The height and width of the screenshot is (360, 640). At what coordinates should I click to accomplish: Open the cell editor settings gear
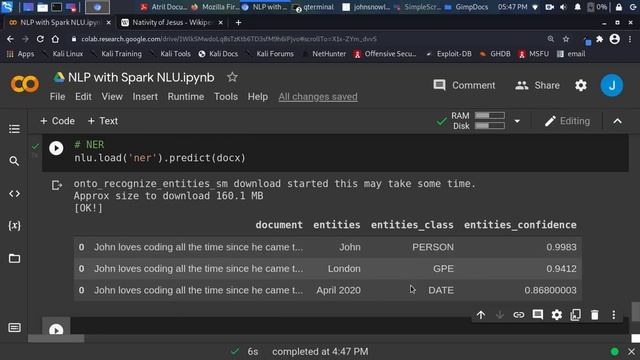click(557, 315)
